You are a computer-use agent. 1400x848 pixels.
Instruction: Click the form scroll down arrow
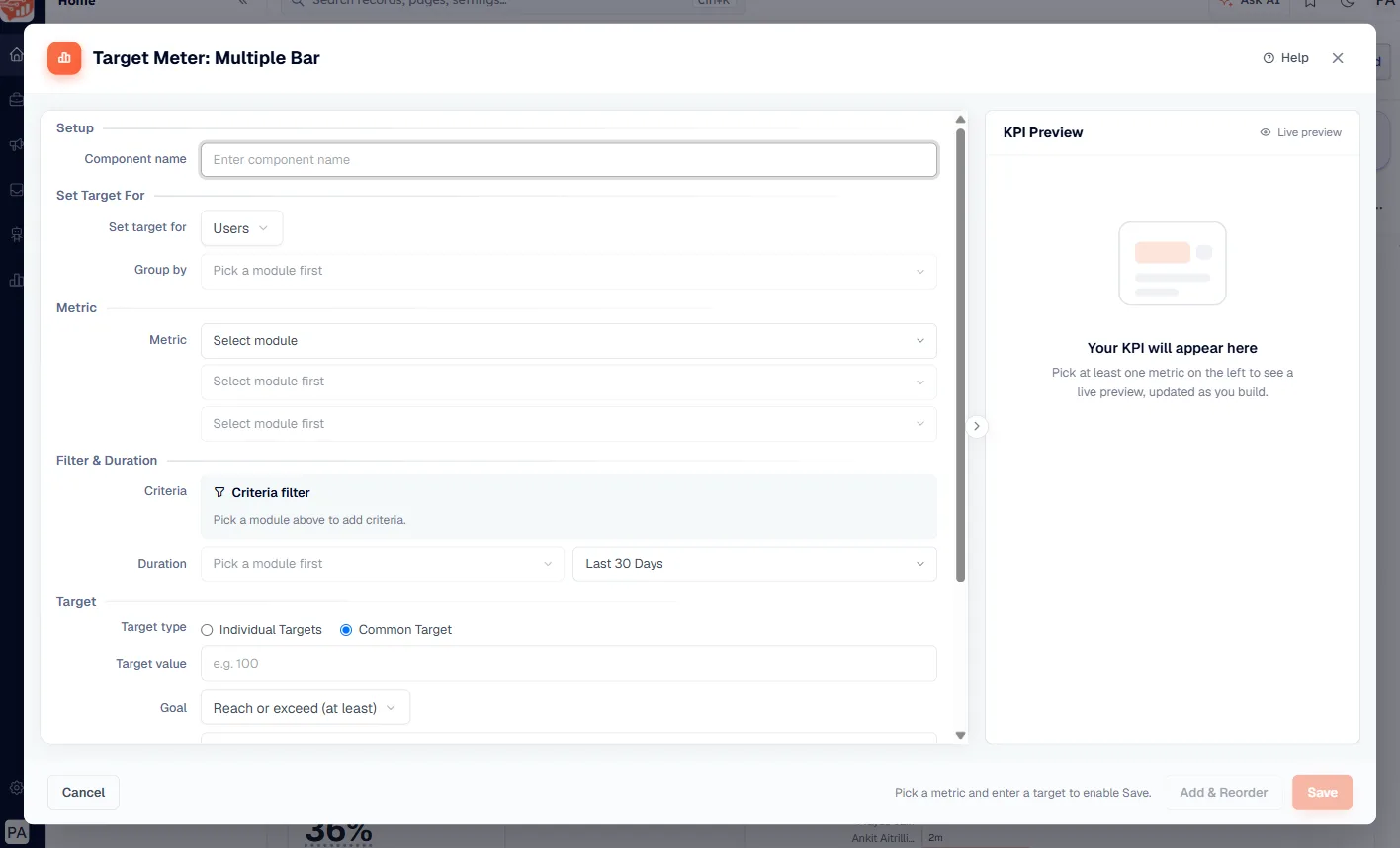960,735
